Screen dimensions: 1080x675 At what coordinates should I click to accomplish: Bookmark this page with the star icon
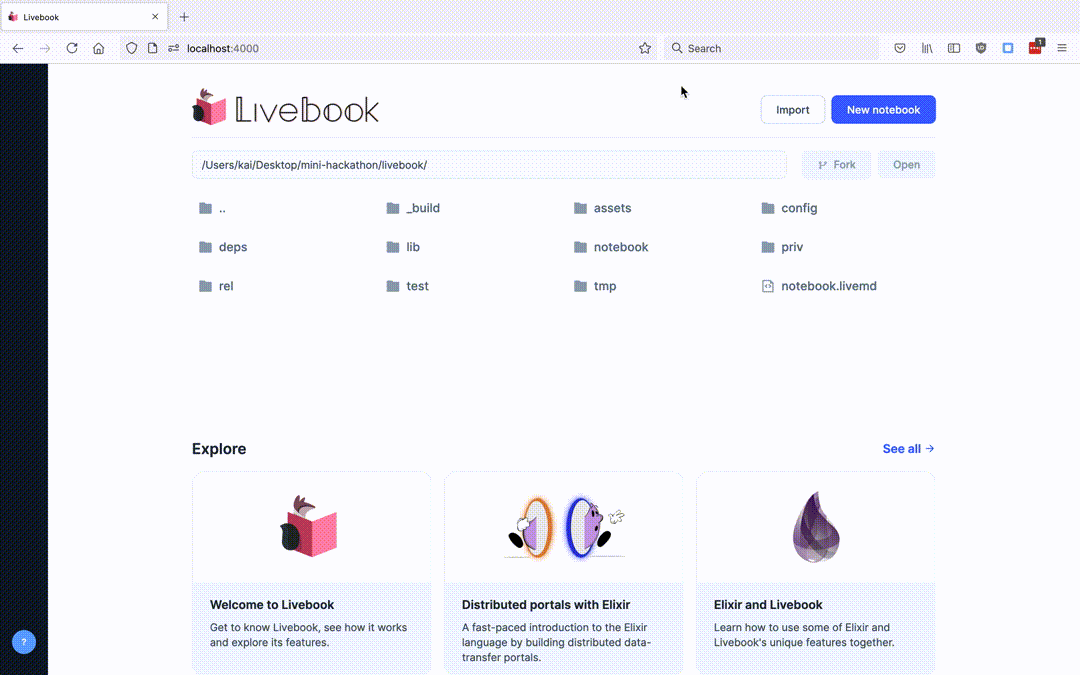[x=645, y=48]
